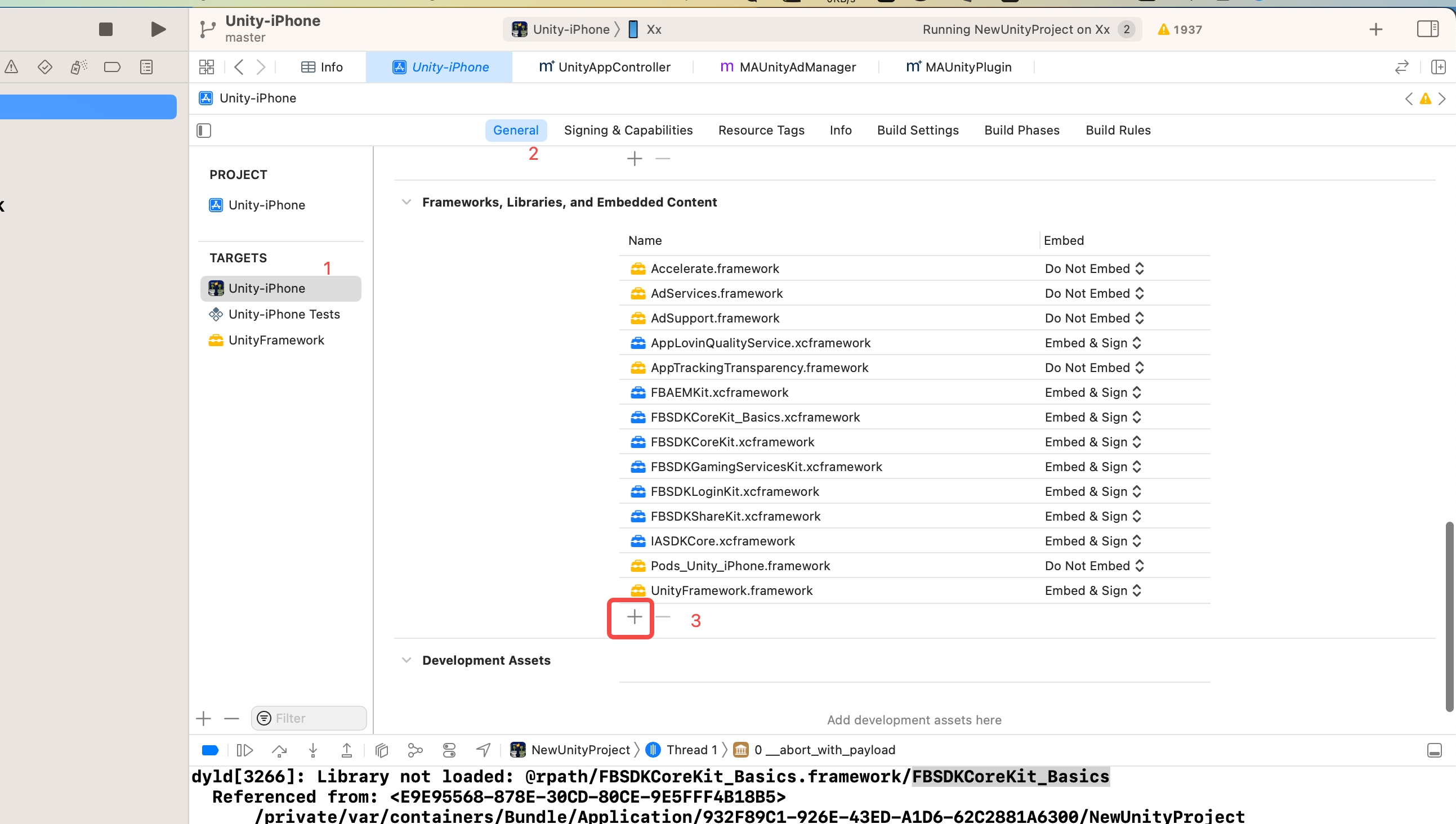The height and width of the screenshot is (824, 1456).
Task: Click the debug view hierarchy icon
Action: pos(382,750)
